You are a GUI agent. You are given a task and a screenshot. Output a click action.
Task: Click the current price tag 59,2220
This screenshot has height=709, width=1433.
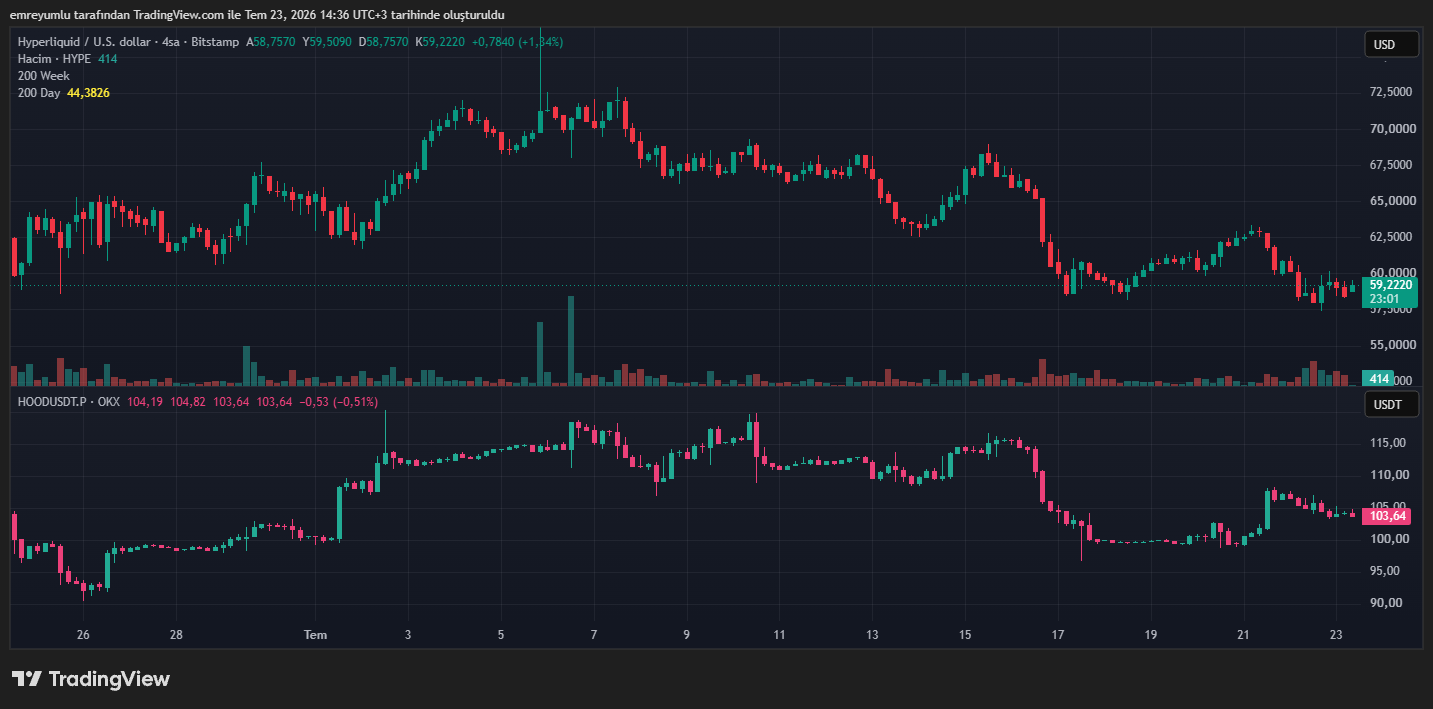tap(1390, 284)
